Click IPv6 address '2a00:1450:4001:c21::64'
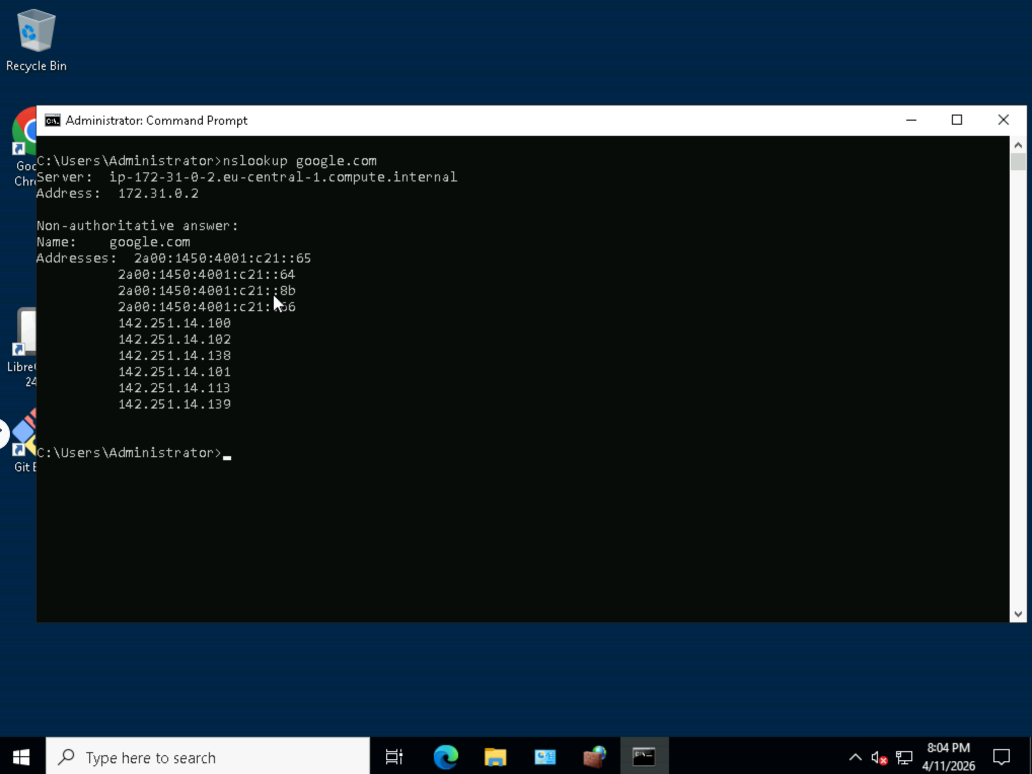The height and width of the screenshot is (774, 1032). point(207,274)
